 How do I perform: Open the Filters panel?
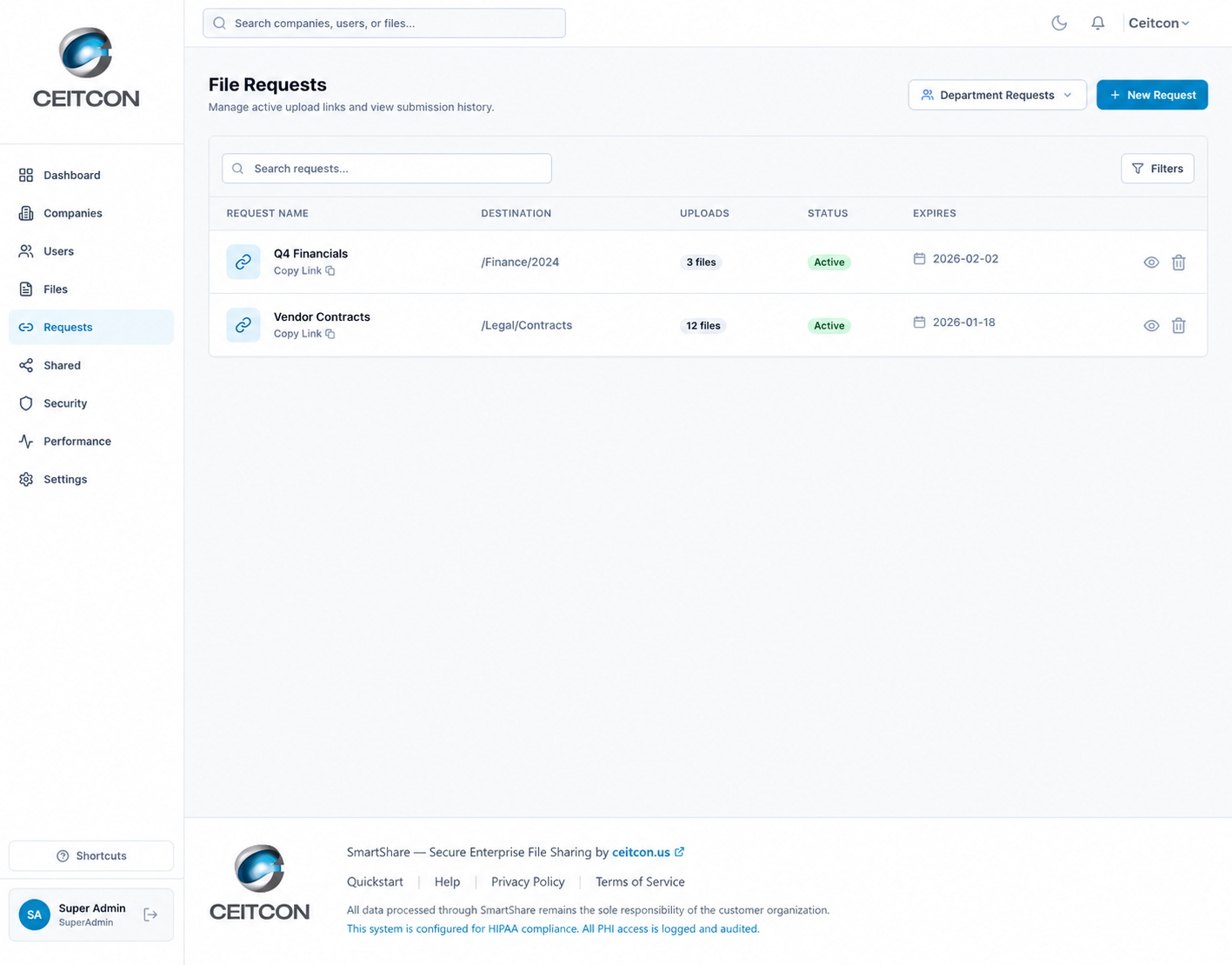tap(1157, 169)
